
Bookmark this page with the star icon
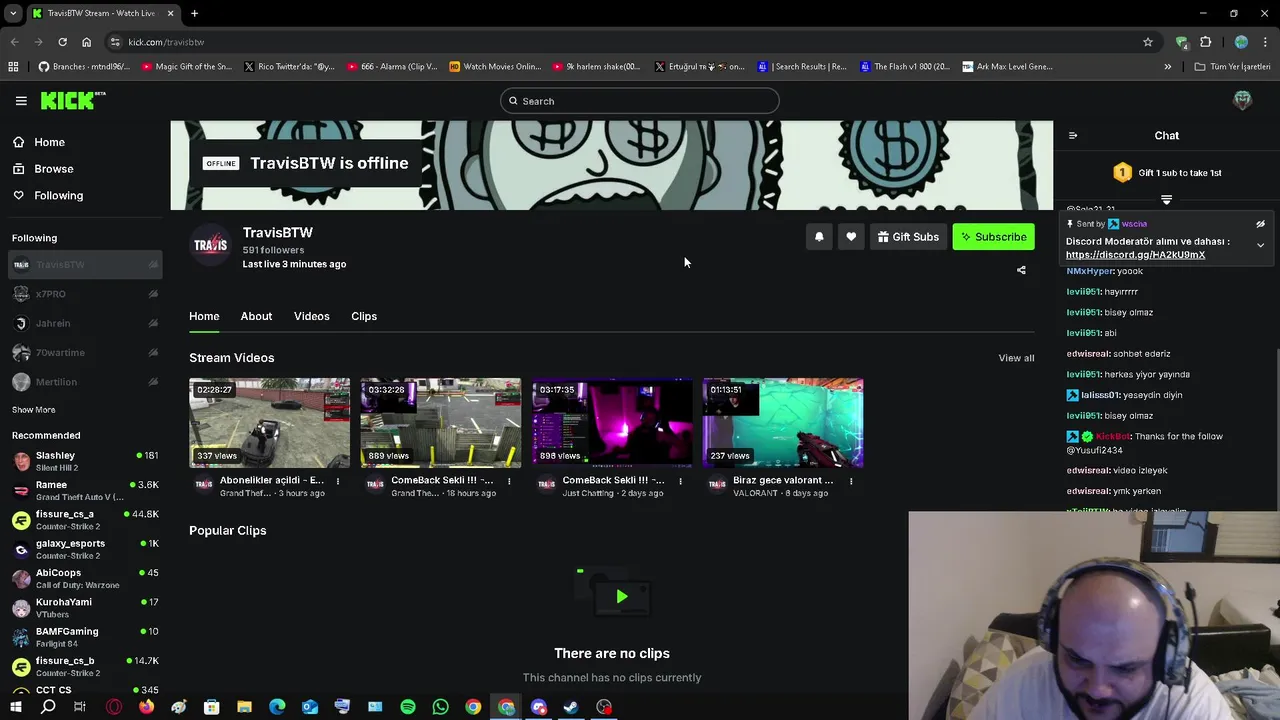(1148, 42)
